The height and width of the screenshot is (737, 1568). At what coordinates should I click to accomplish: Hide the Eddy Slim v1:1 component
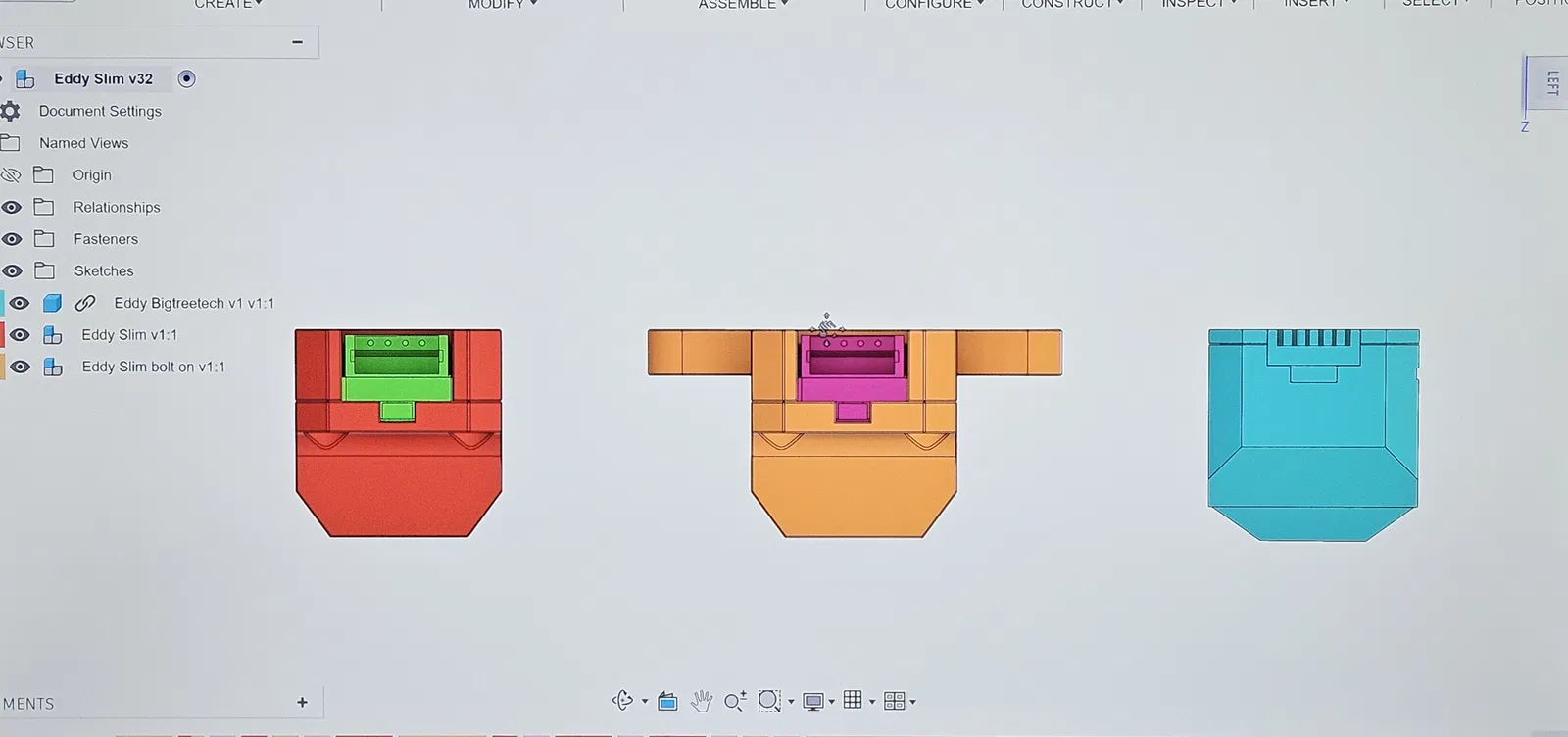[20, 335]
